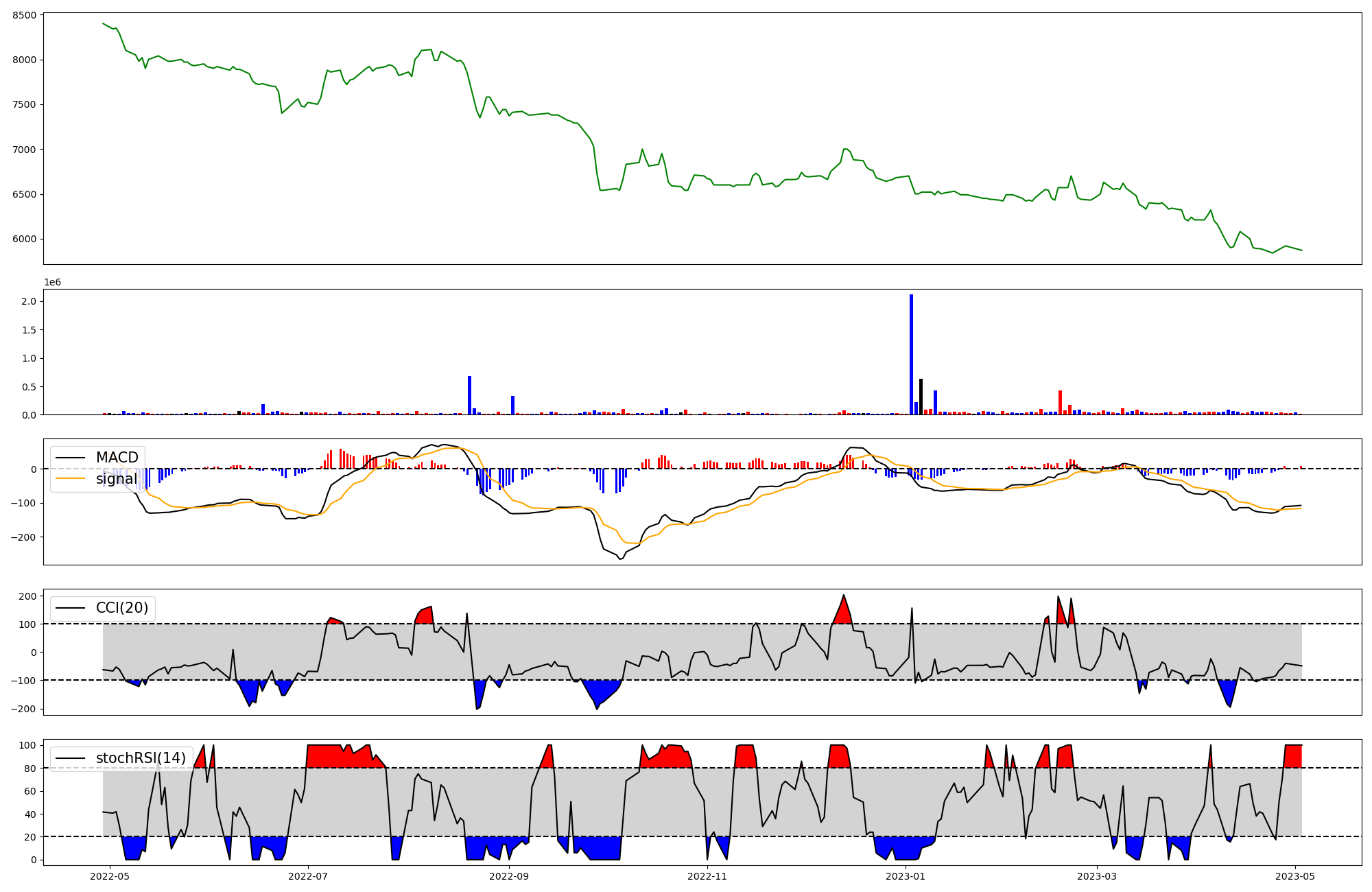Click the 2023-05 x-axis date label

(1295, 876)
